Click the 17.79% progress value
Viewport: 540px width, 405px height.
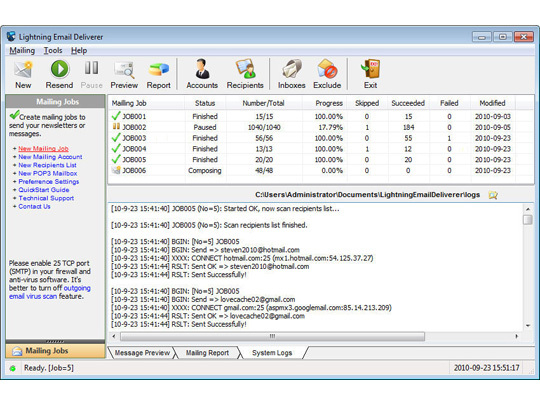[x=331, y=127]
